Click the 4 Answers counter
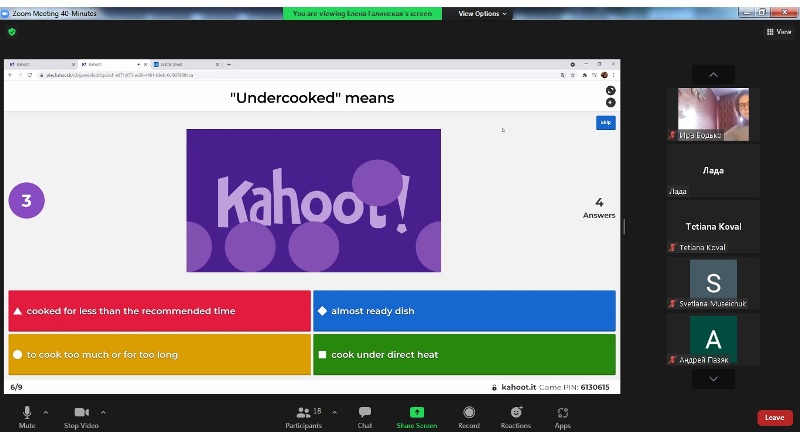The image size is (800, 432). [599, 208]
